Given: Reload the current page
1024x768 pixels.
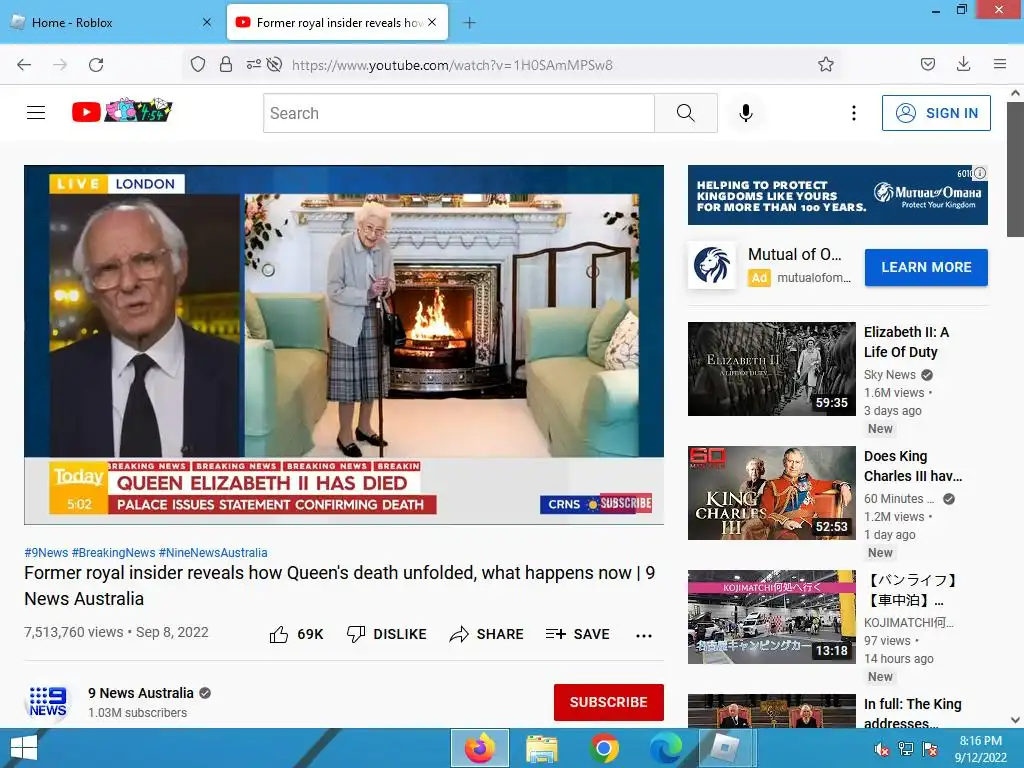Looking at the screenshot, I should click(x=96, y=65).
